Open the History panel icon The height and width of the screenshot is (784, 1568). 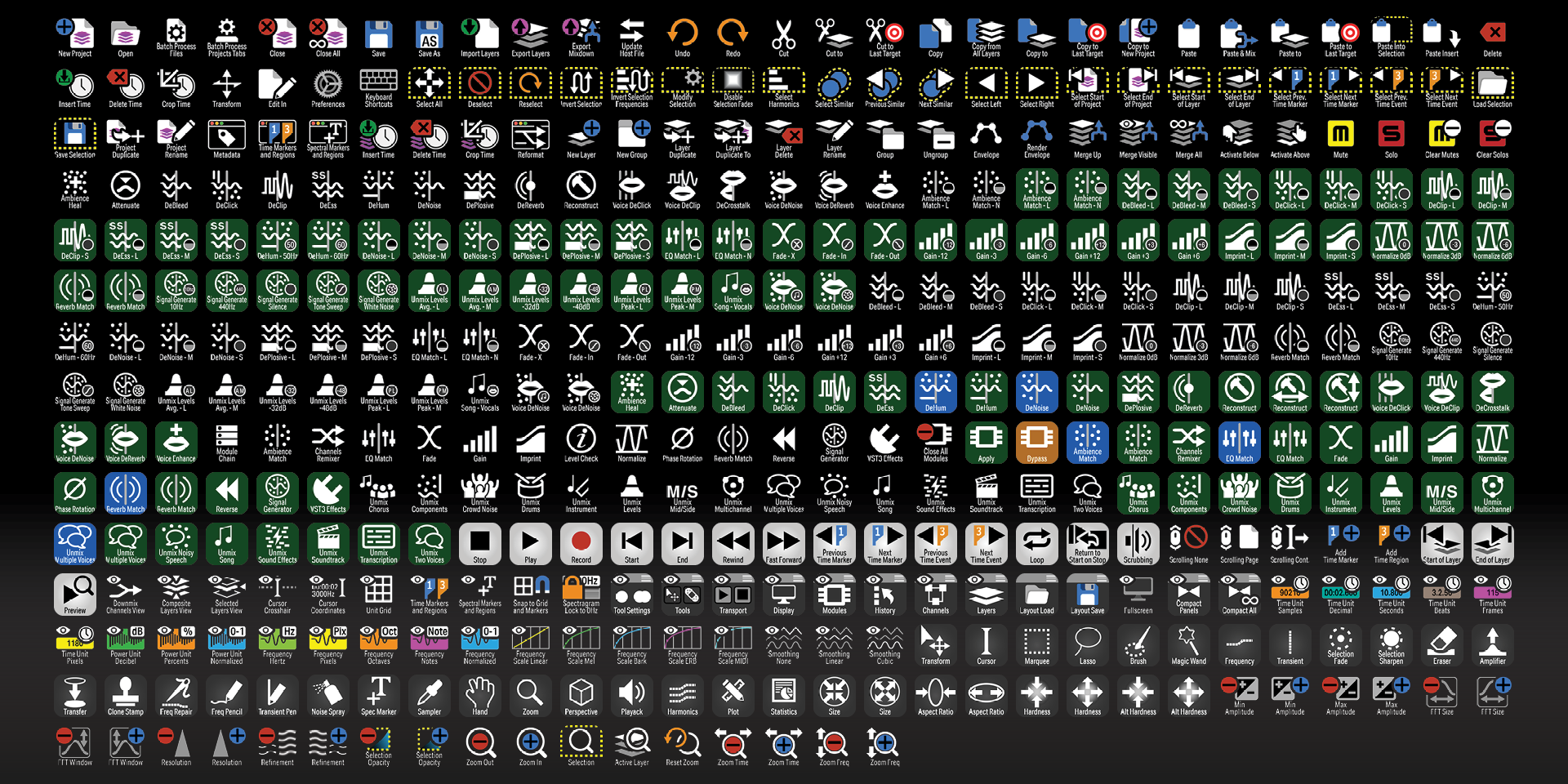click(884, 595)
